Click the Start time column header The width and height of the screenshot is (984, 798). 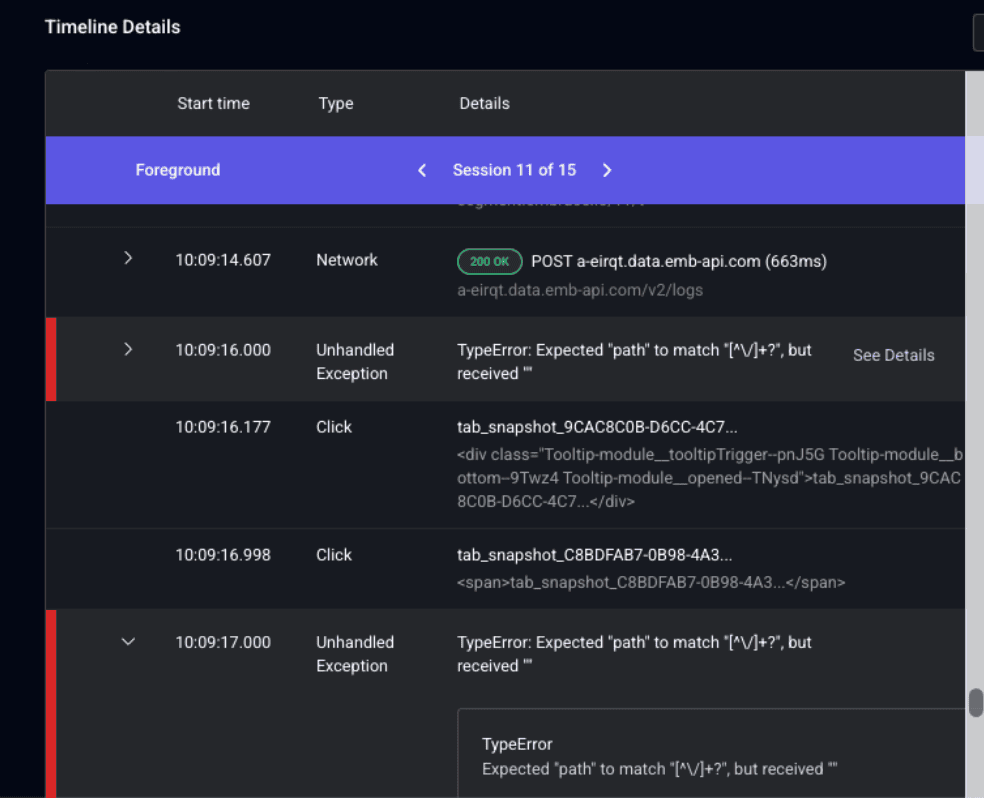(213, 103)
